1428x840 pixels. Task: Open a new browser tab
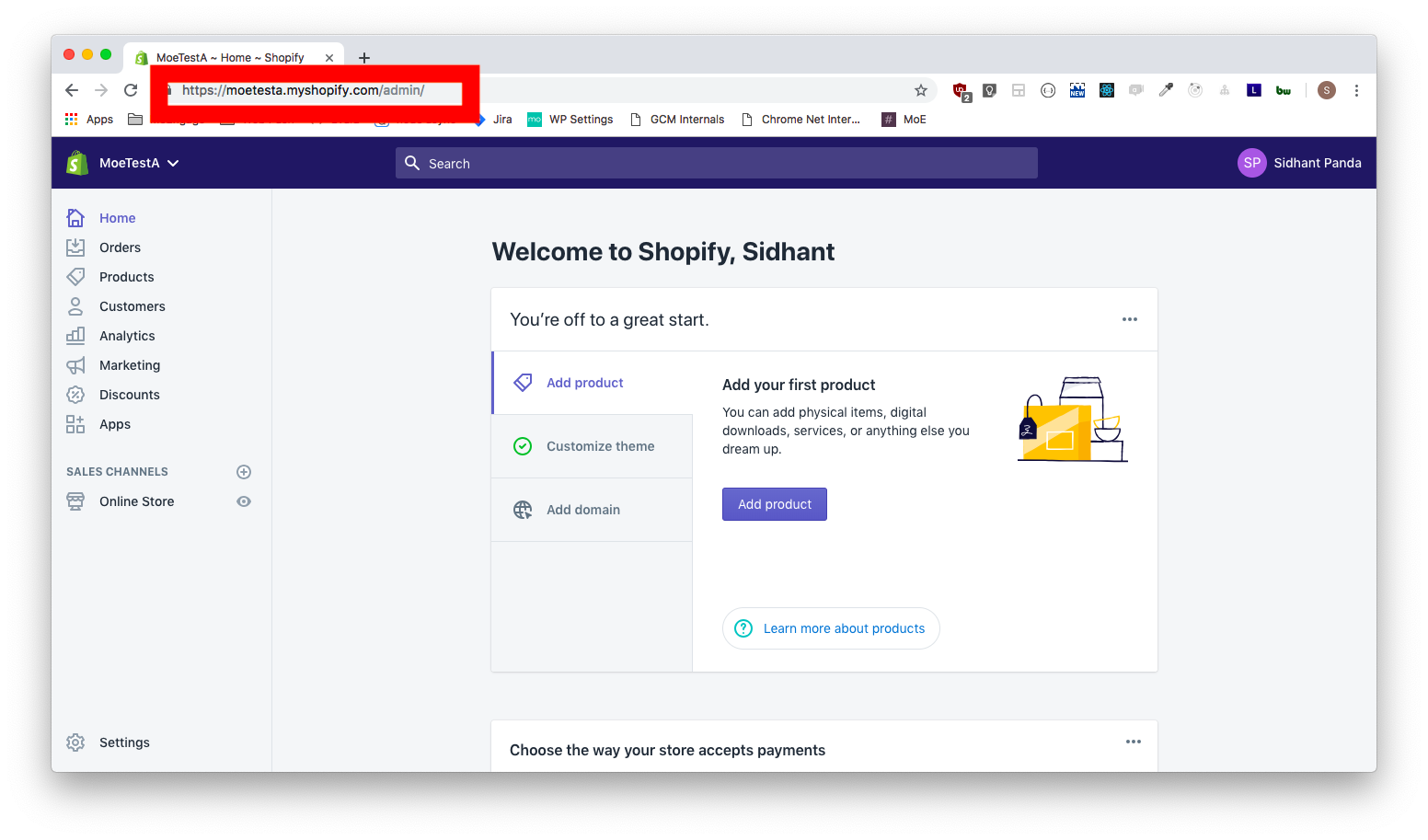pos(364,57)
